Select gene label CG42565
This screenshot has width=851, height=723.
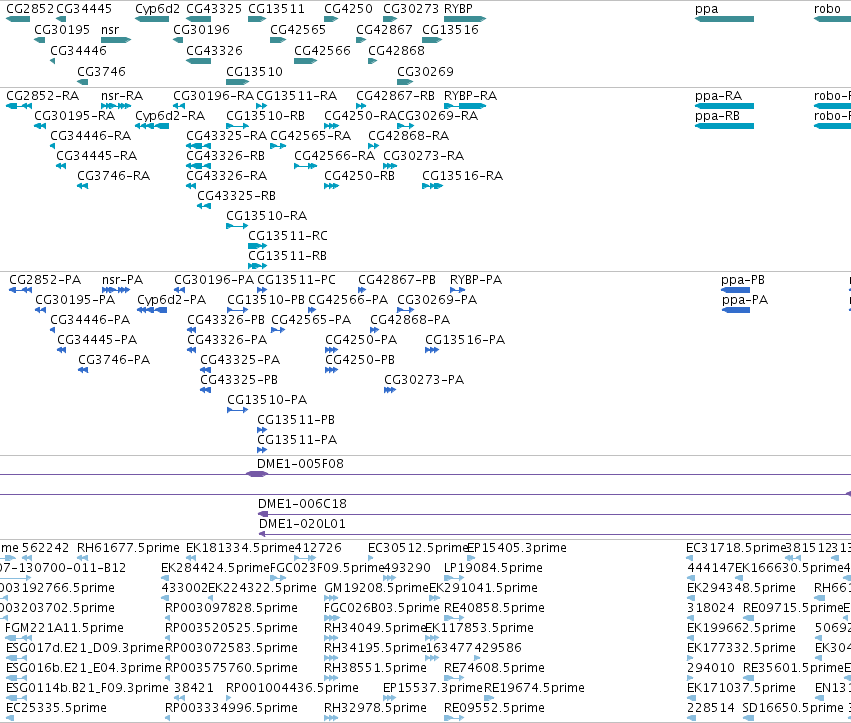[x=298, y=29]
